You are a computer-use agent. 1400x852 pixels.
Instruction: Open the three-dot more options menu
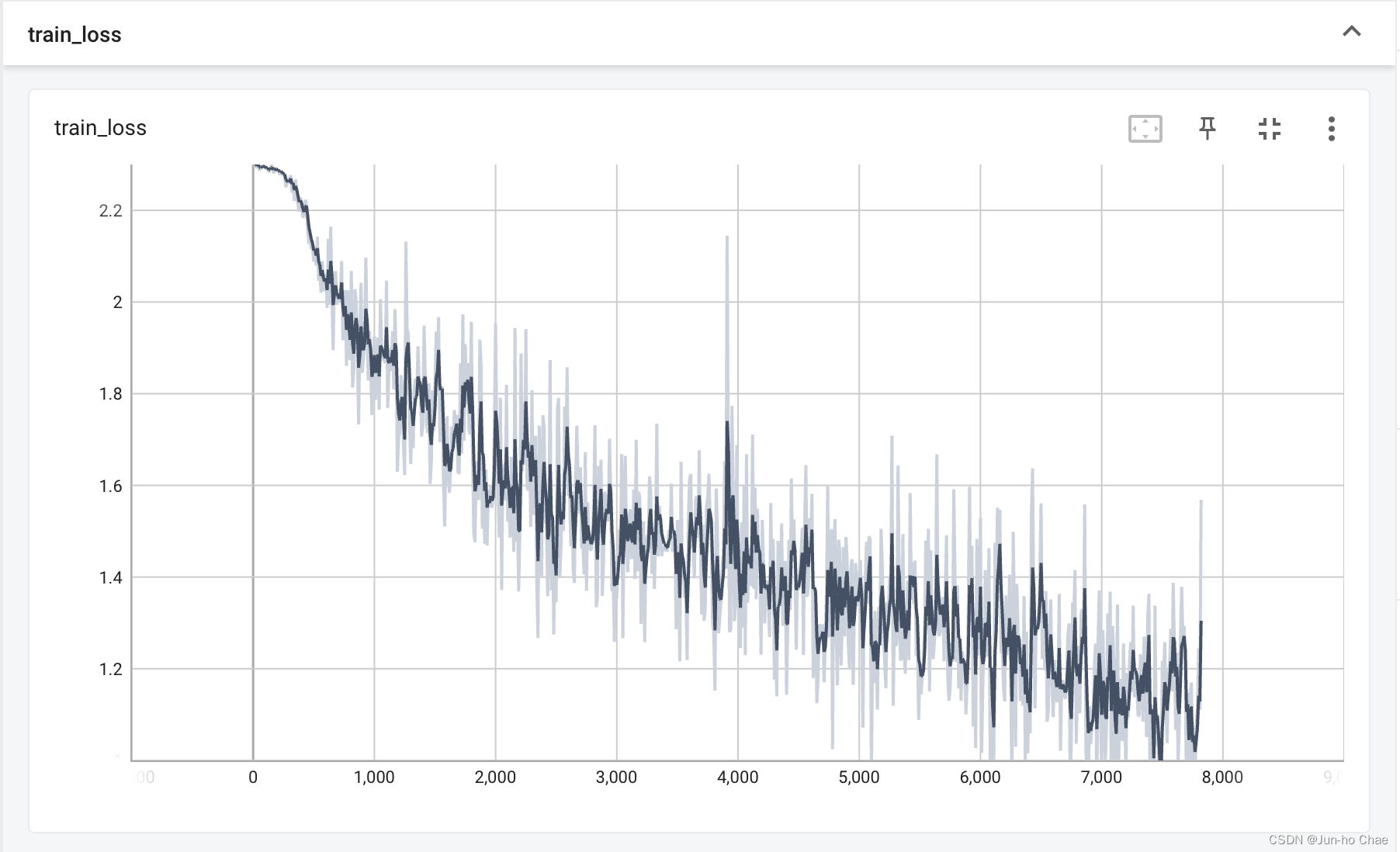point(1331,129)
